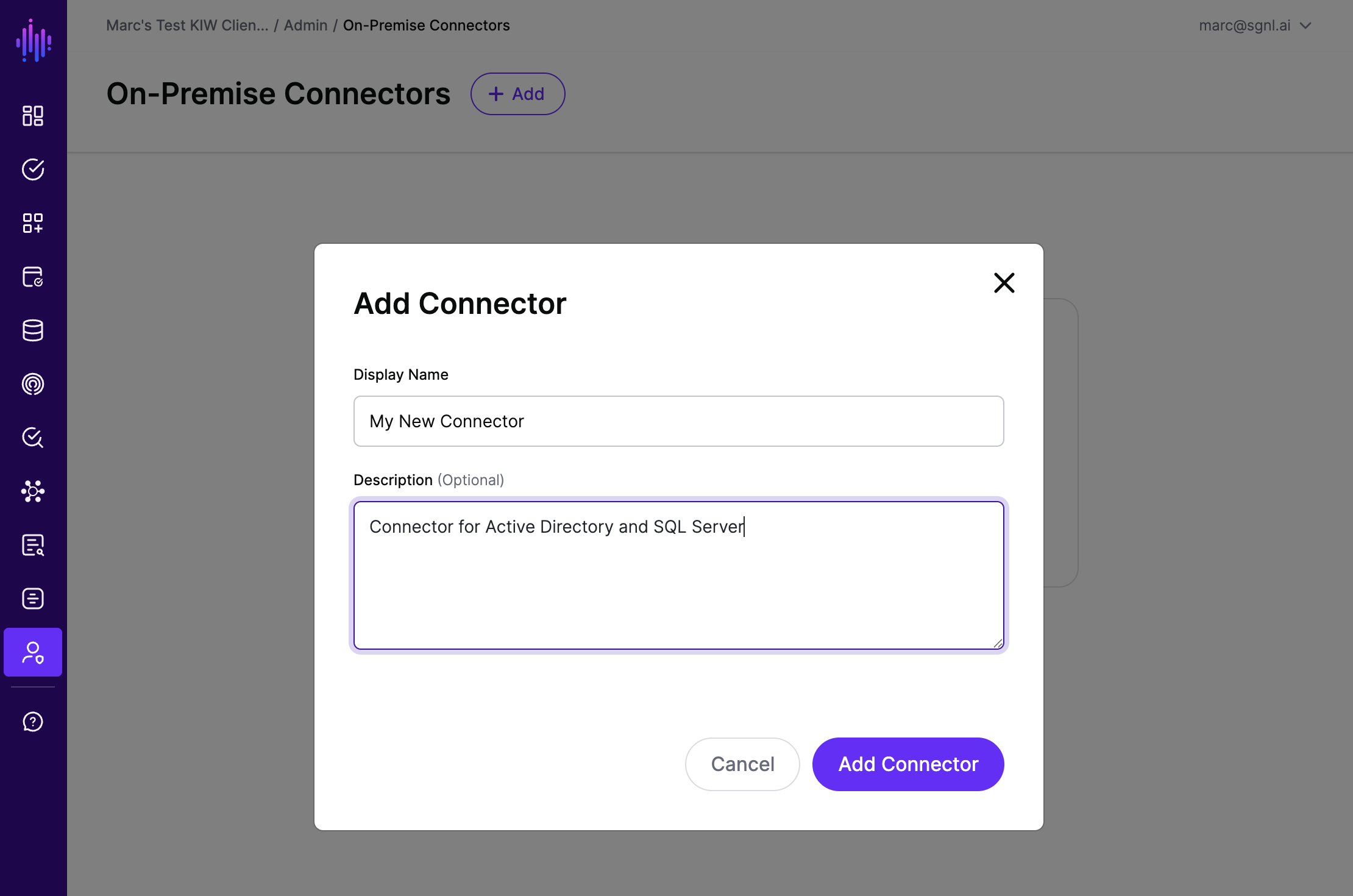Screen dimensions: 1353x896
Task: Click the Admin breadcrumb link
Action: point(305,26)
